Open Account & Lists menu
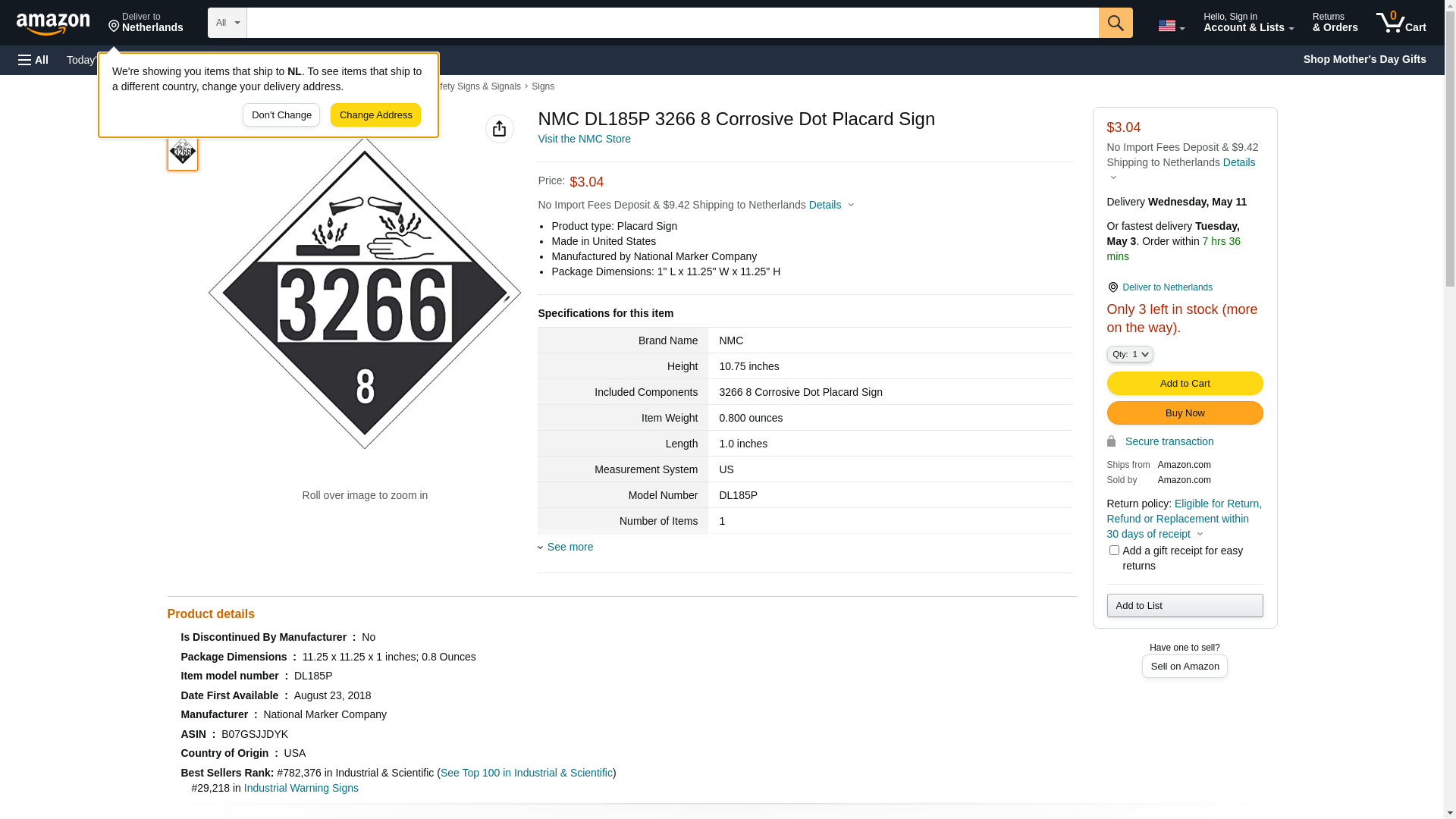 point(1247,23)
